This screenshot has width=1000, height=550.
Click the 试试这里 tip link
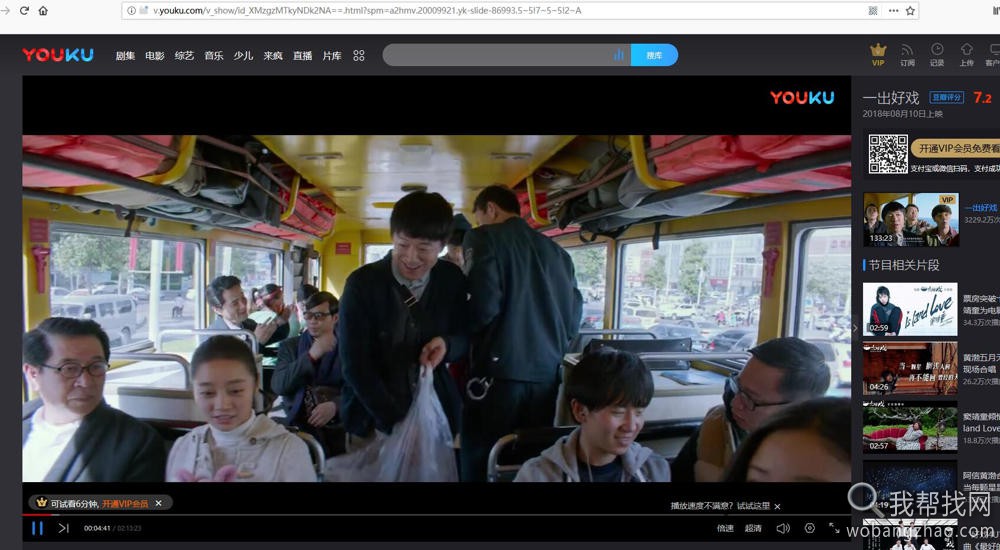(x=754, y=506)
